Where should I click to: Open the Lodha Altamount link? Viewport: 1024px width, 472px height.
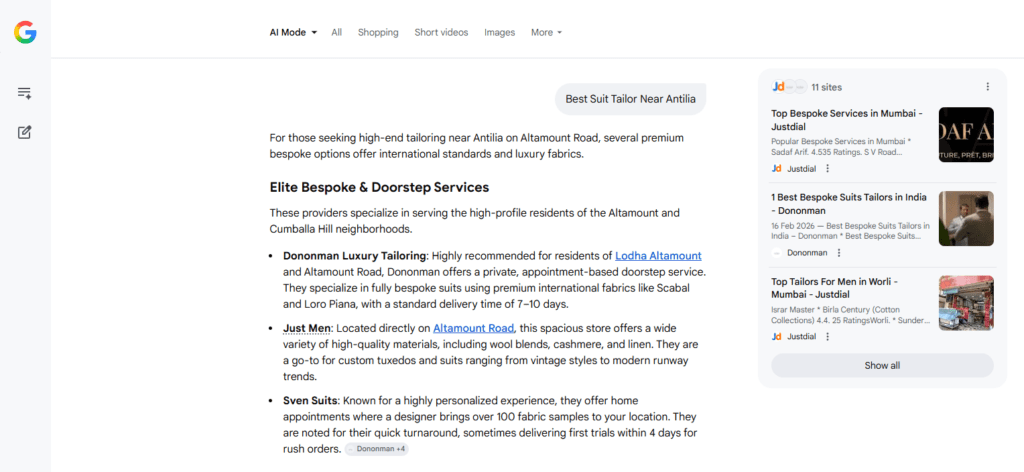(x=658, y=256)
